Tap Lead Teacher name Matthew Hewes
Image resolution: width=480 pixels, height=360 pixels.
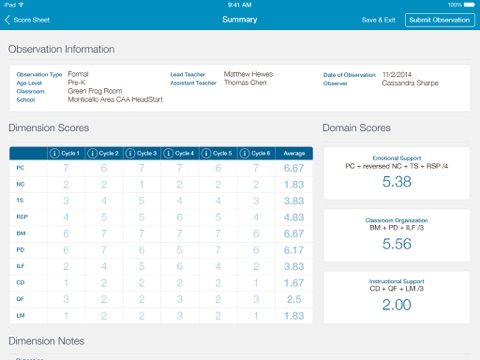point(248,74)
